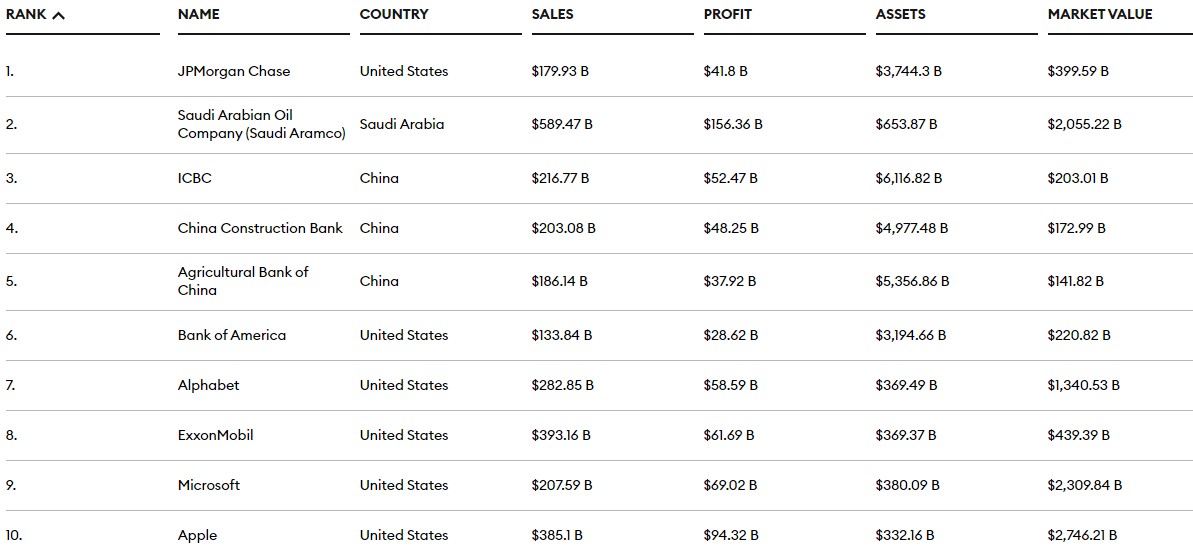Open China Construction Bank profile

point(260,228)
